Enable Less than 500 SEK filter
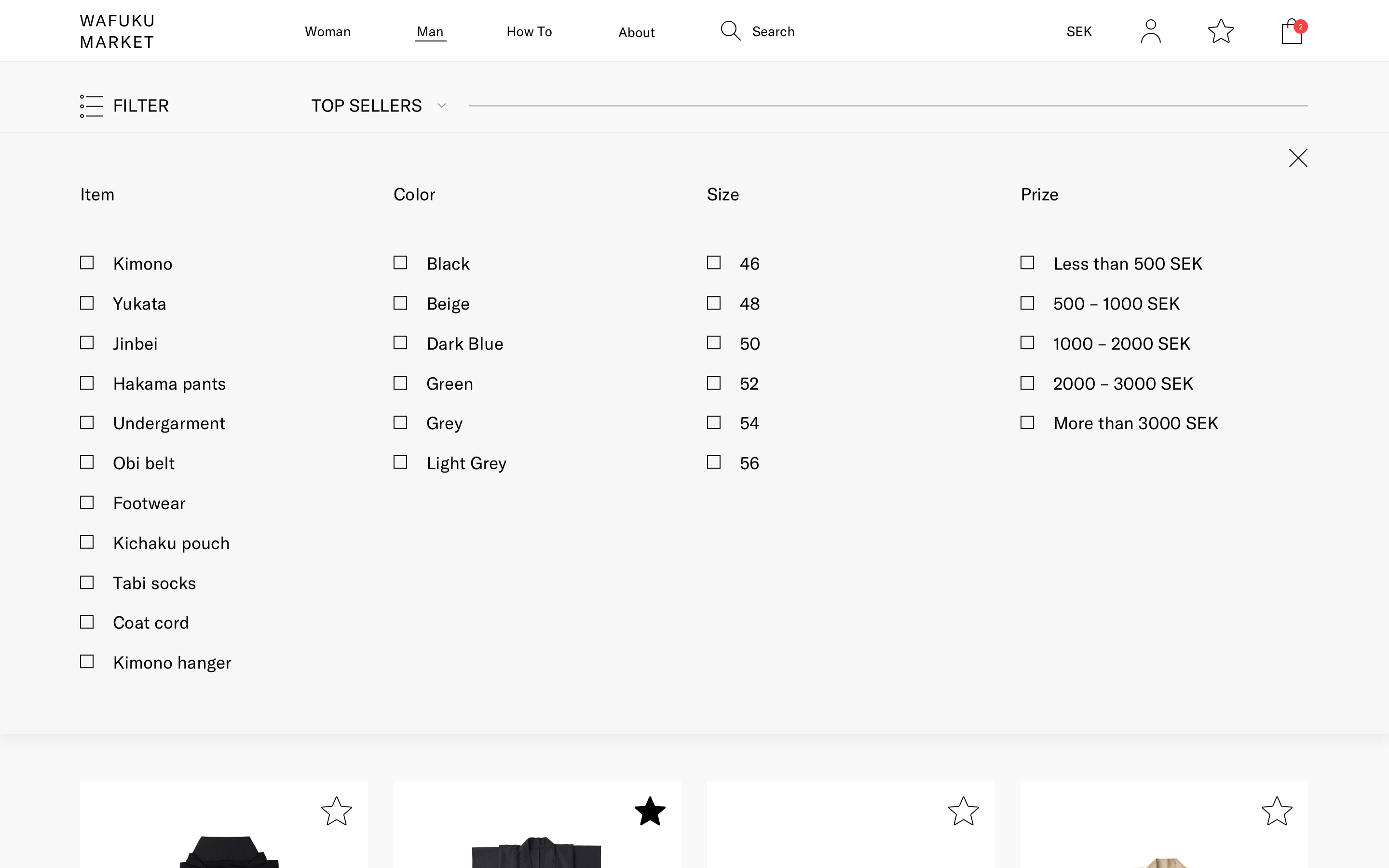Screen dimensions: 1389x868 pos(1027,263)
